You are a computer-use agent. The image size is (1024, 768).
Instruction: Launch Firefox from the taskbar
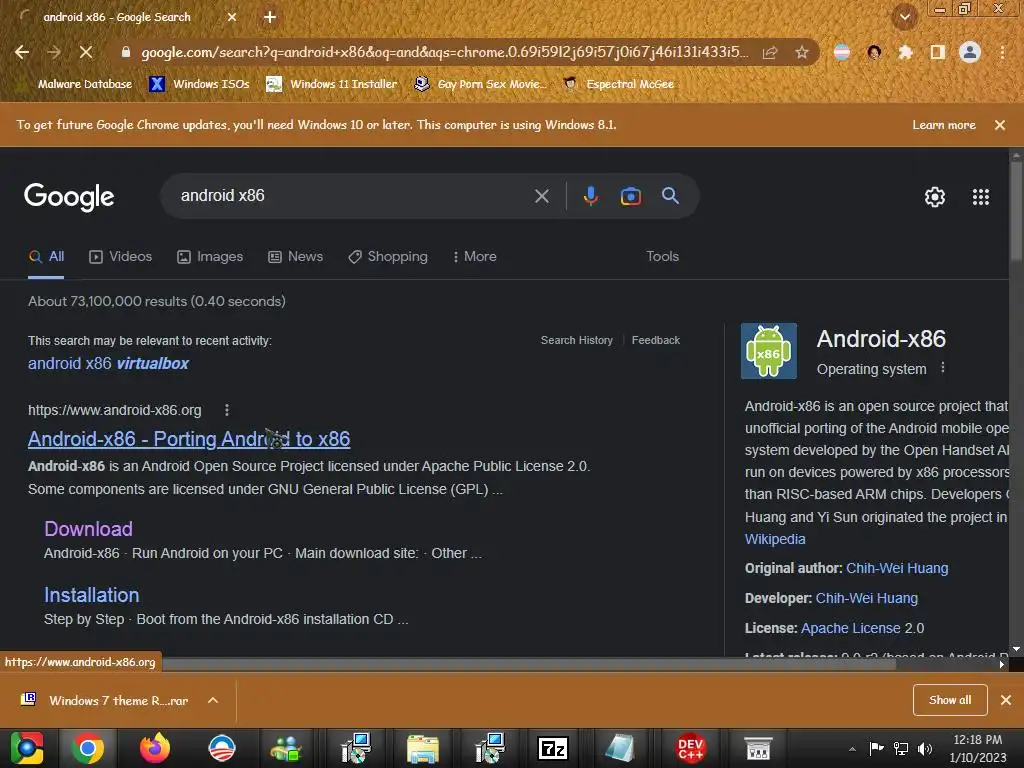[x=155, y=749]
